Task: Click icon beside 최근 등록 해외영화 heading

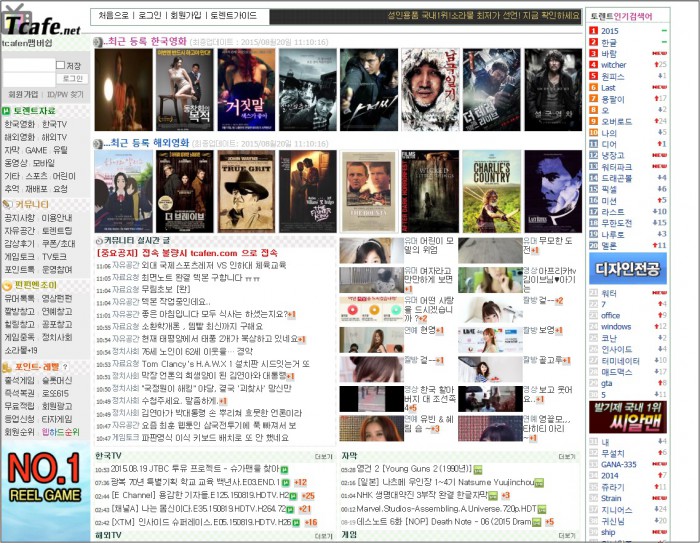Action: point(98,143)
